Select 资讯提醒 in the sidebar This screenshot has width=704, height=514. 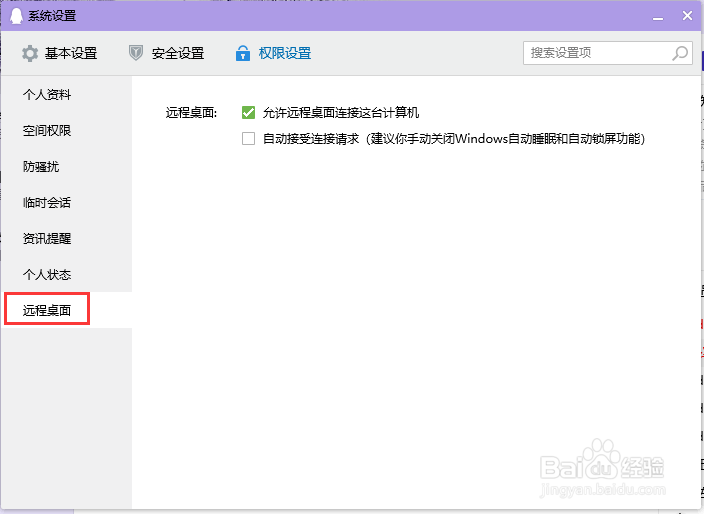67,238
